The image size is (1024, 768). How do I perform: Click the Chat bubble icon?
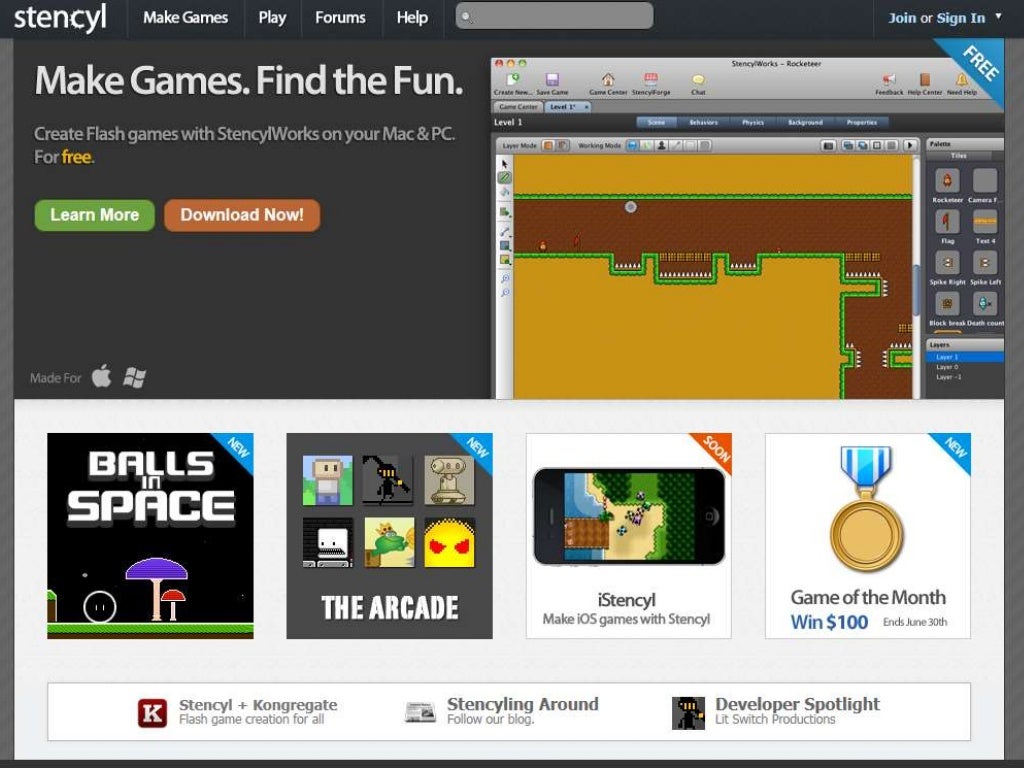click(698, 80)
